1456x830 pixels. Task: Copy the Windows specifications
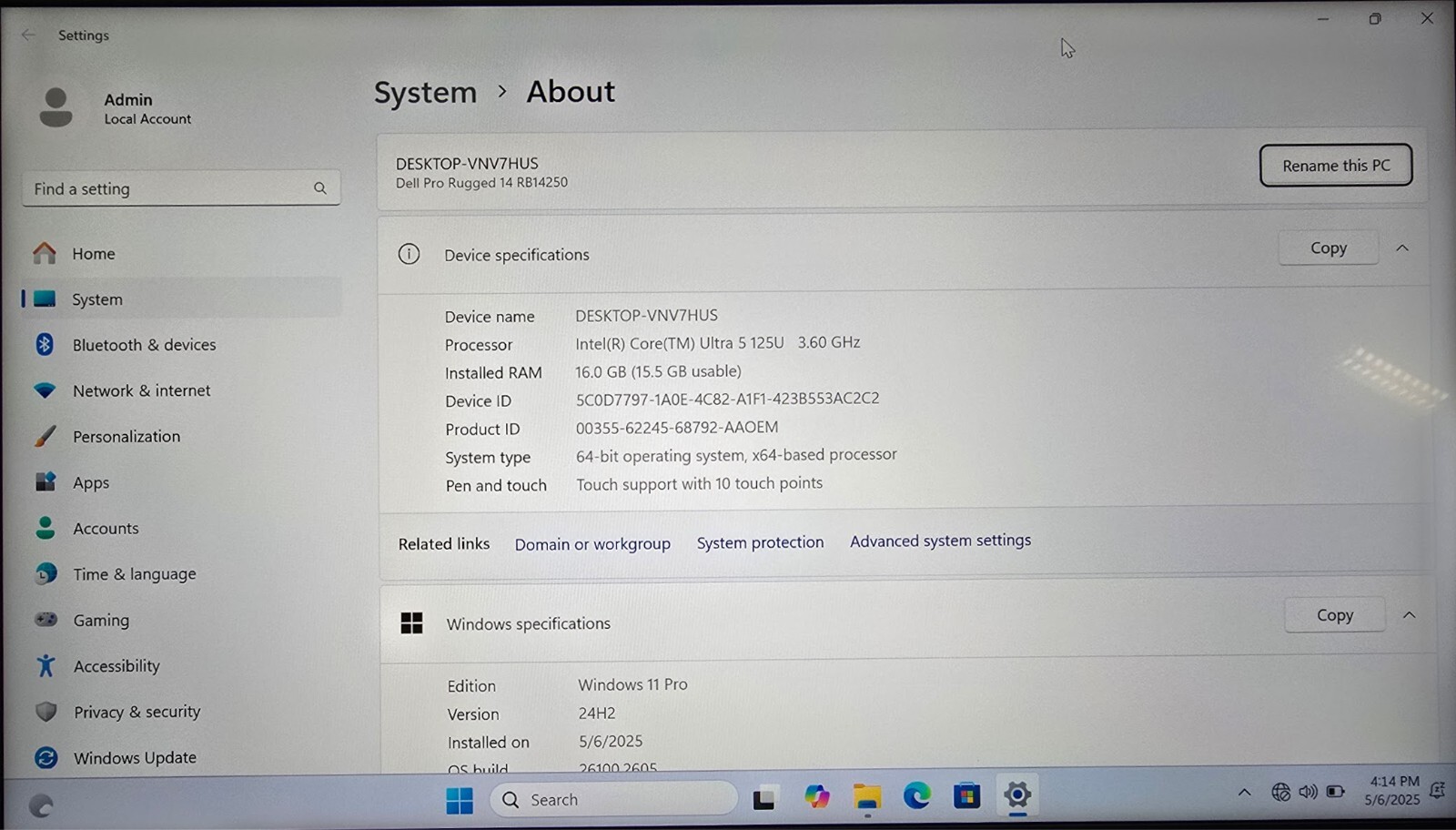tap(1335, 615)
